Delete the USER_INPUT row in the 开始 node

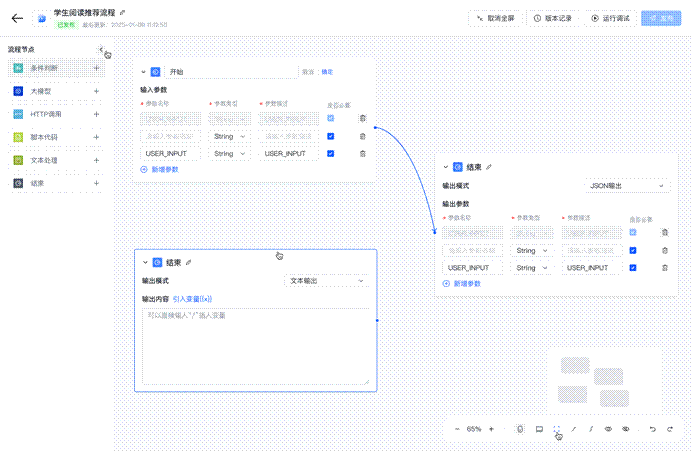[362, 153]
